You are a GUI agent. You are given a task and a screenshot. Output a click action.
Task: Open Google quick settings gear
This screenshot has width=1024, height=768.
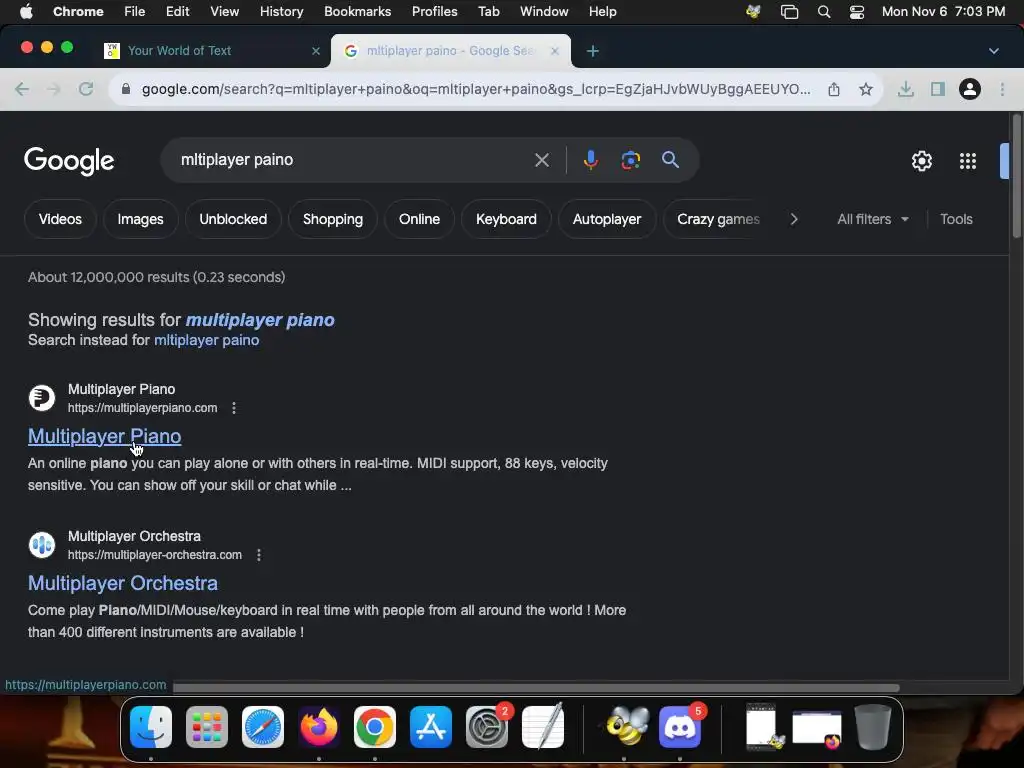tap(921, 161)
